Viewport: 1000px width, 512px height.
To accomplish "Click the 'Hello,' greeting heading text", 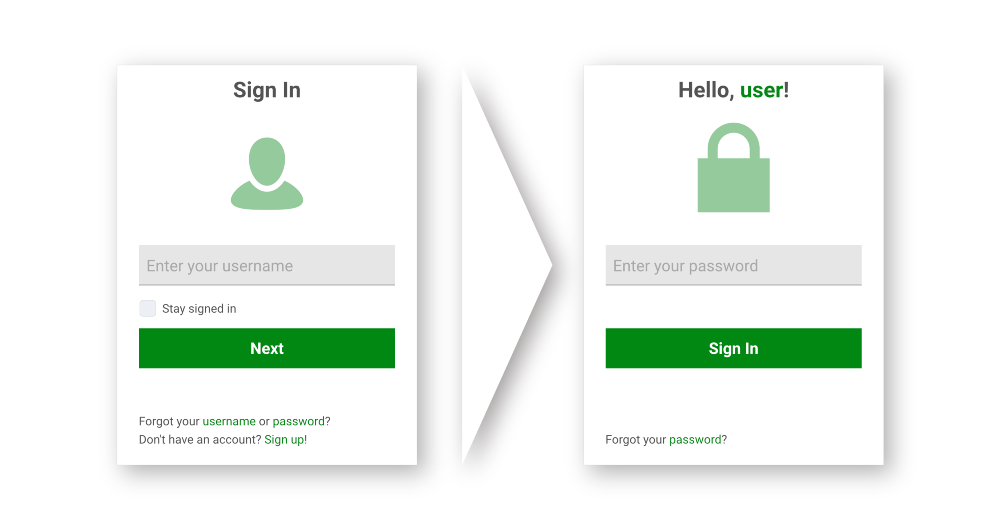I will 706,90.
